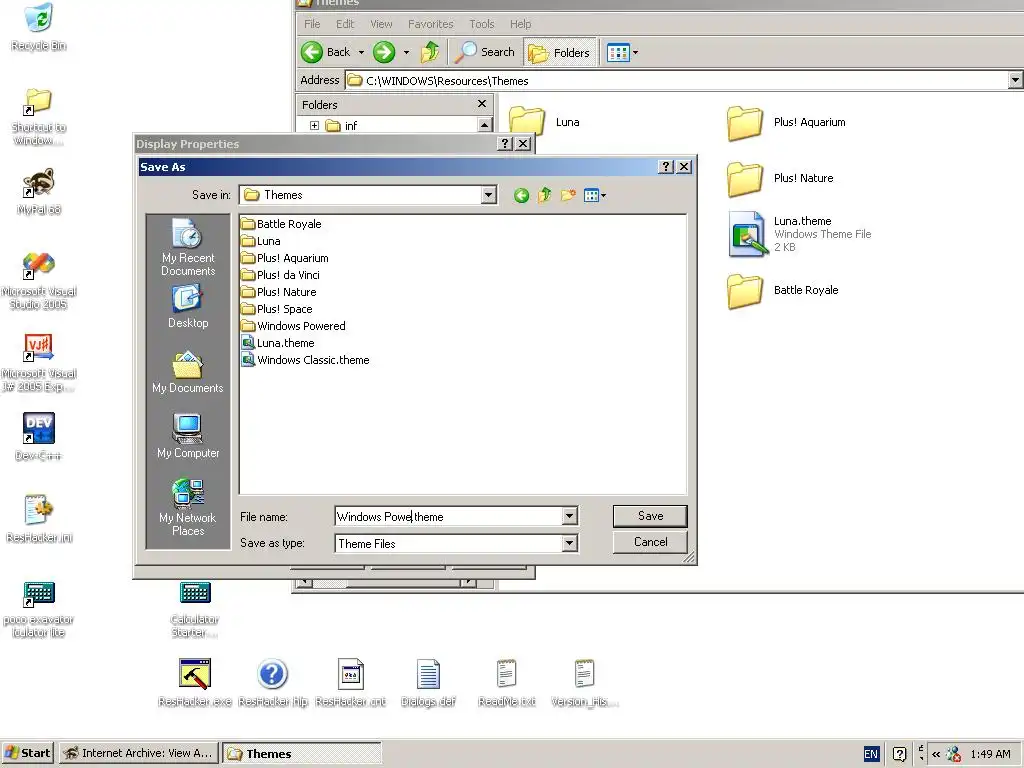Select Dev-C++ desktop shortcut

[x=39, y=436]
